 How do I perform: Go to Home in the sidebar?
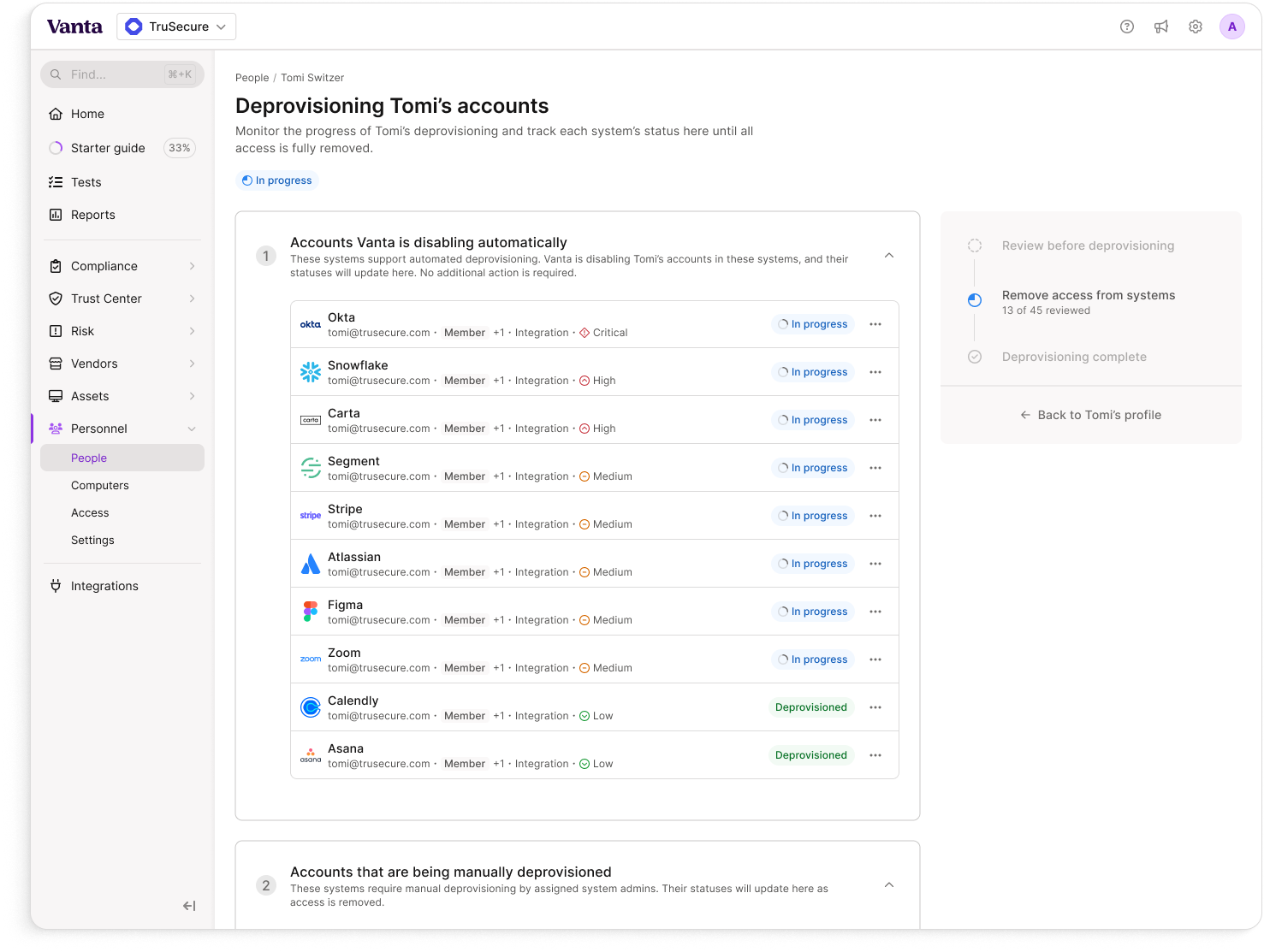122,114
